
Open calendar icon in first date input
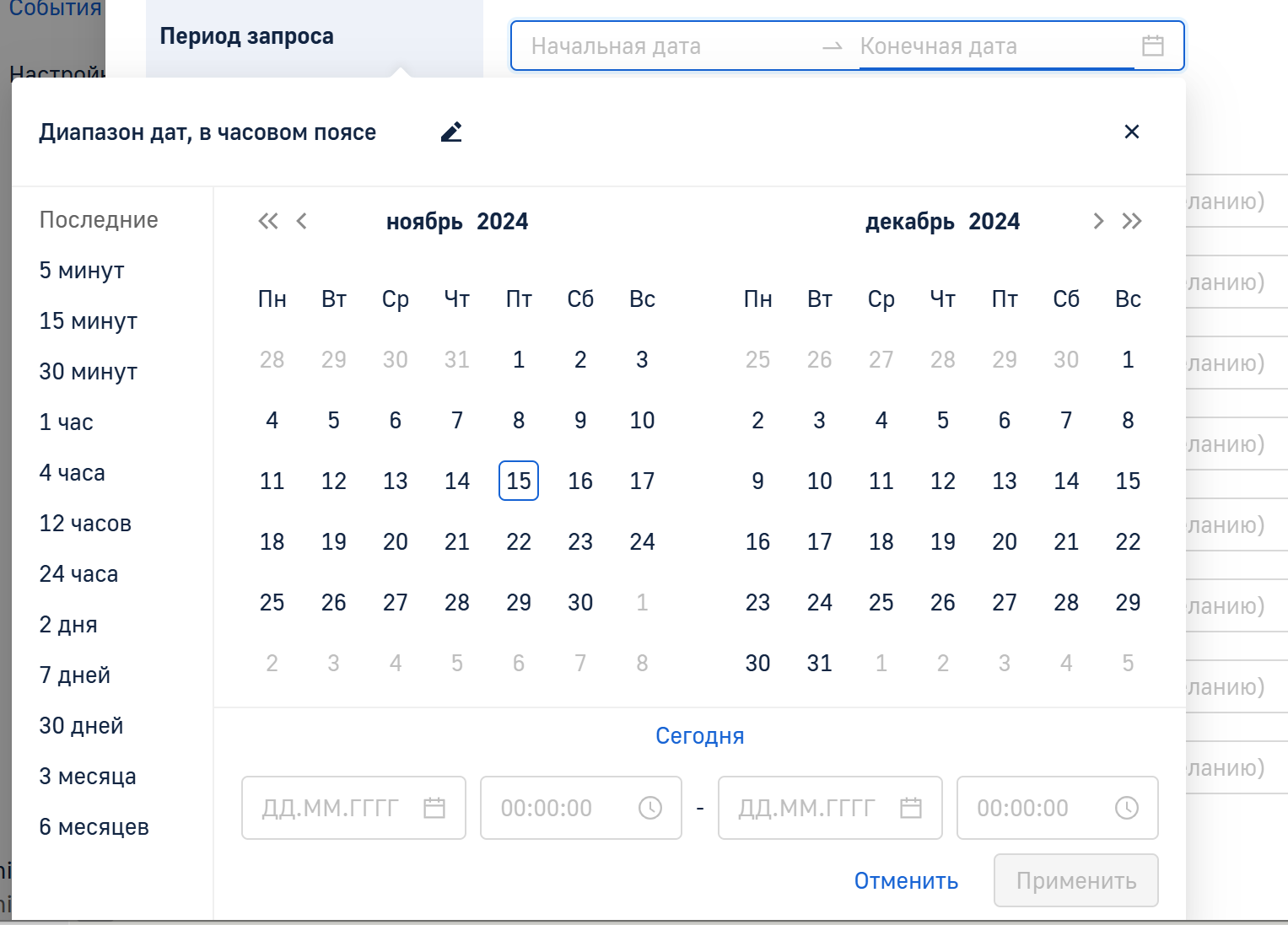434,808
